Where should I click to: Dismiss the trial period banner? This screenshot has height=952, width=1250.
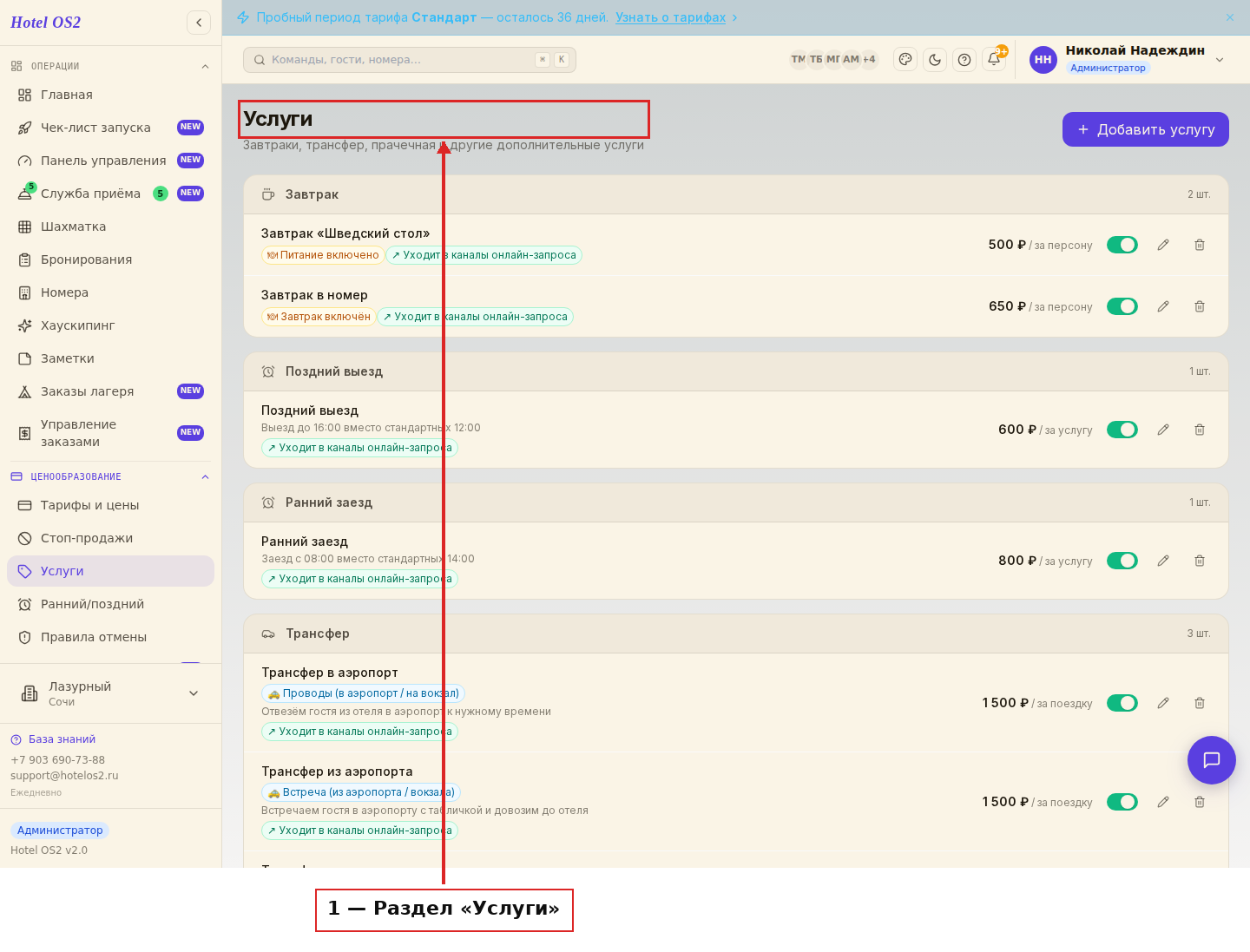[1230, 17]
